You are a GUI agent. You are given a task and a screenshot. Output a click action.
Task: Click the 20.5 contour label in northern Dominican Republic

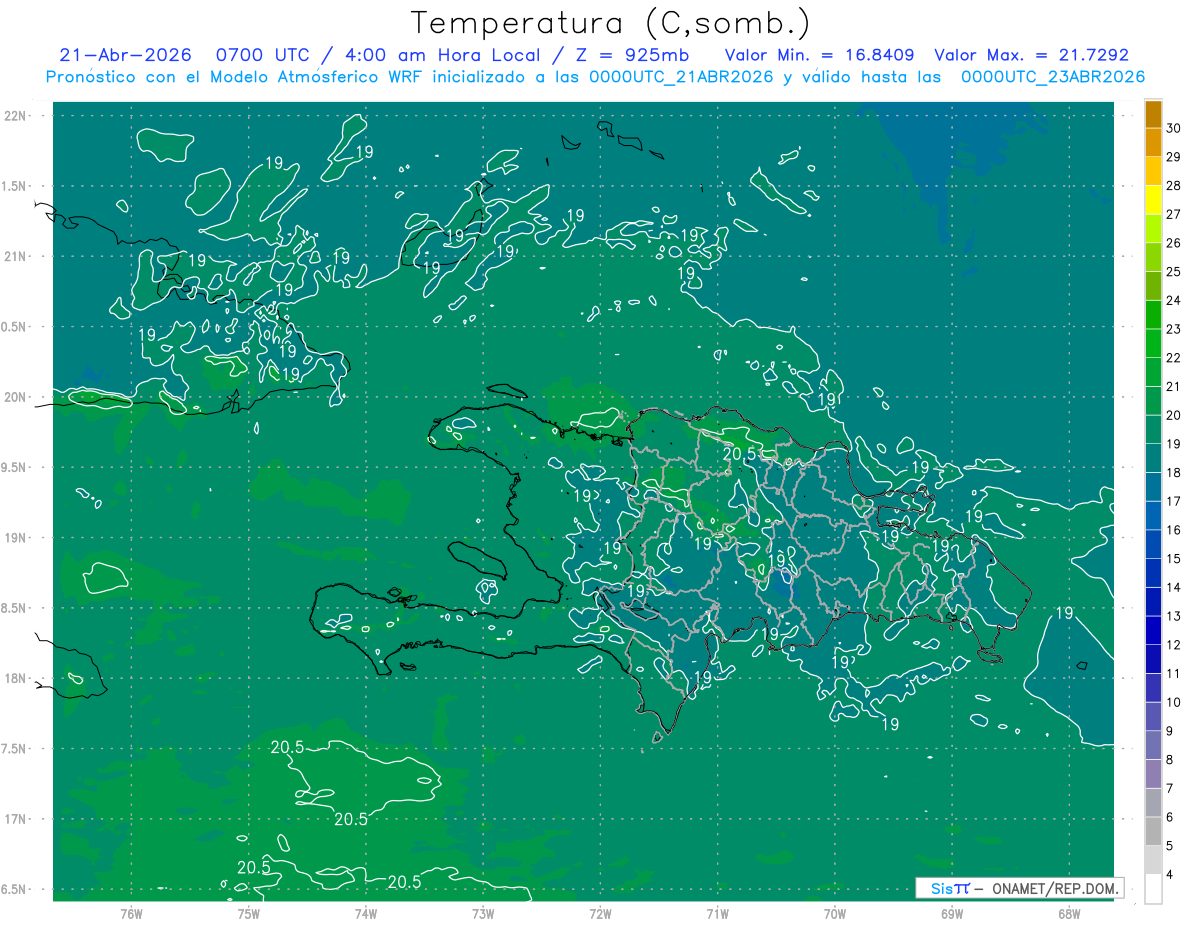738,453
